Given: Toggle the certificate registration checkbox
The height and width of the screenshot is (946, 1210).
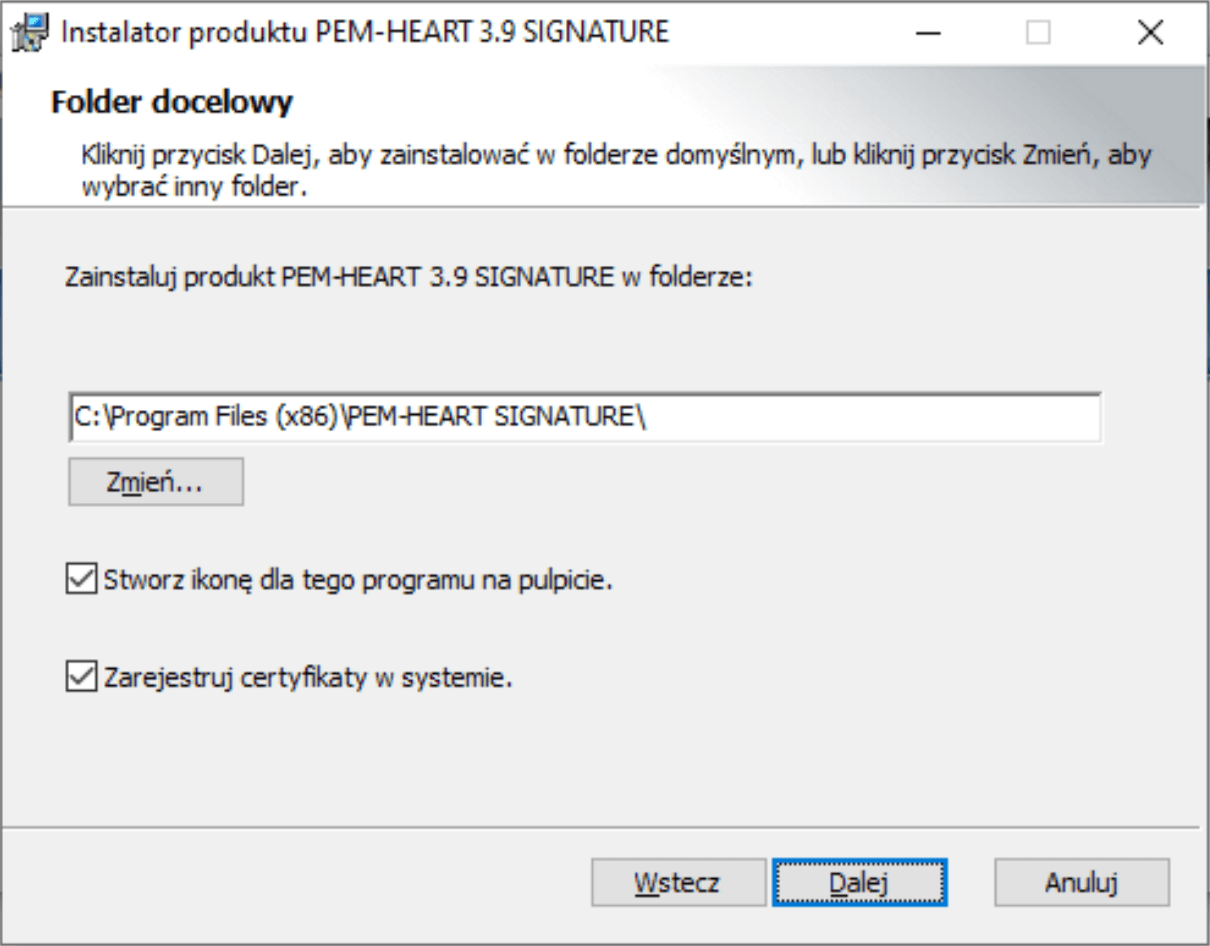Looking at the screenshot, I should (x=79, y=677).
